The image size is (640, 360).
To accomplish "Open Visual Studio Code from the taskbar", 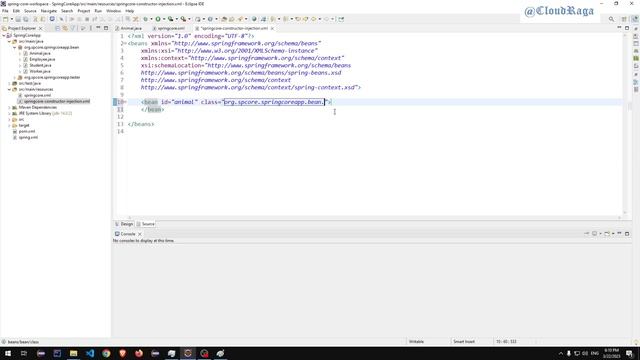I will 90,353.
